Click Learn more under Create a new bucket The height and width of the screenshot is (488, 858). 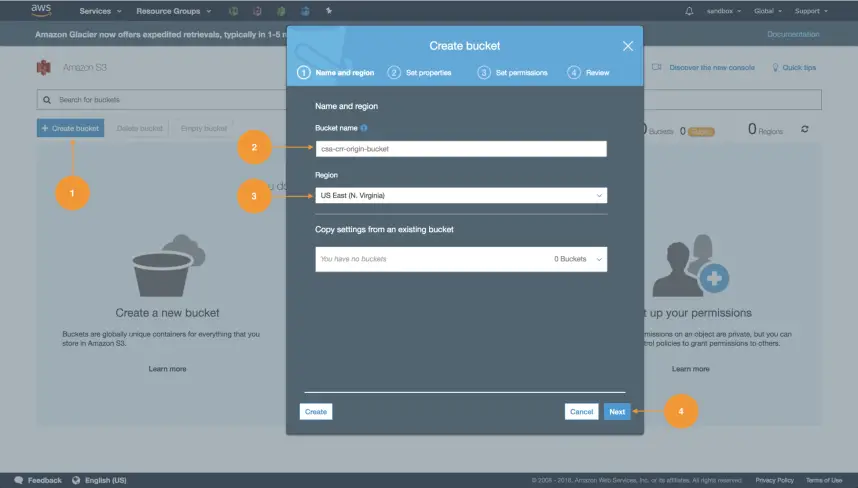(167, 369)
